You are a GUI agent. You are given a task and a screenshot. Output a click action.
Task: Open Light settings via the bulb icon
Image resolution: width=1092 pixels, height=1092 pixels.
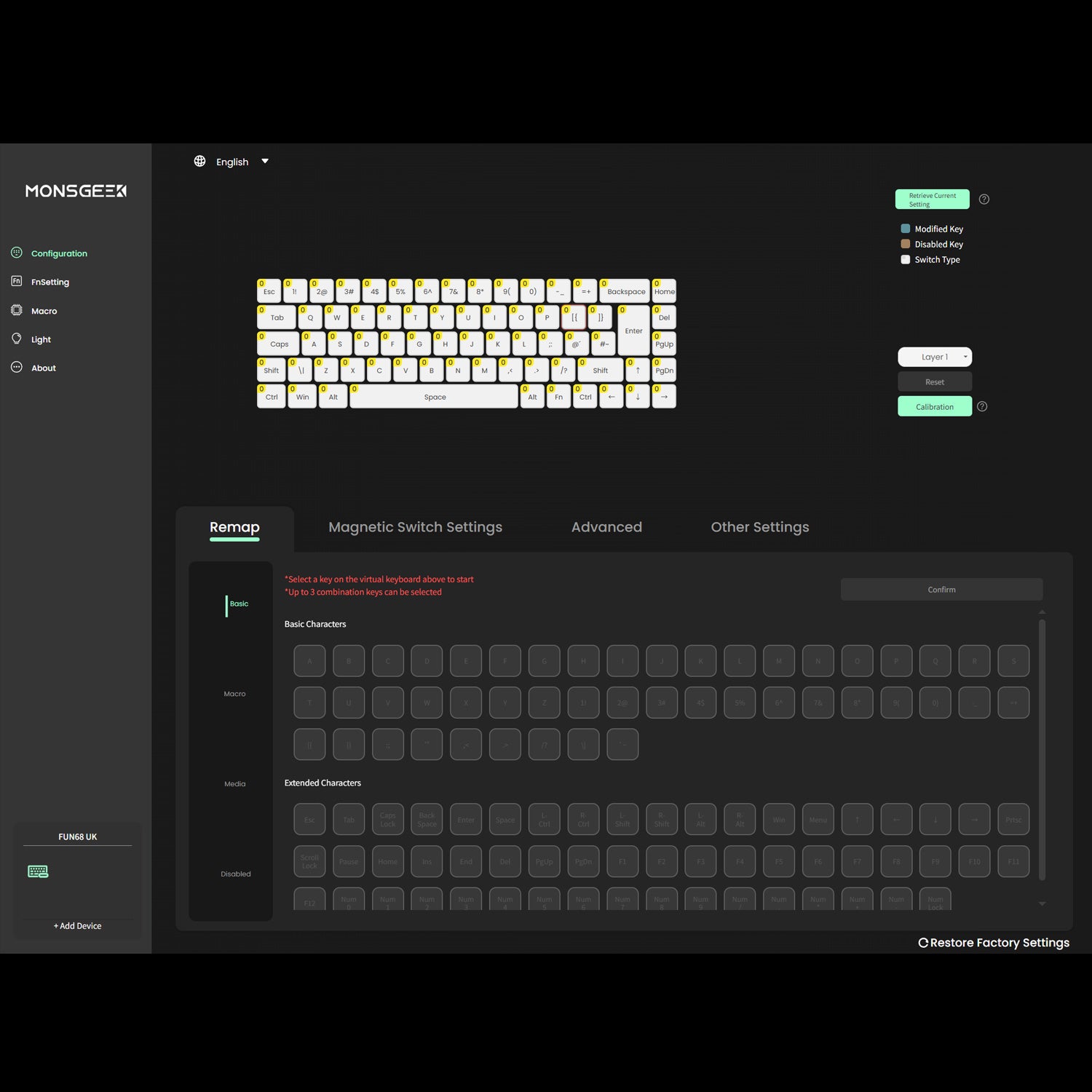16,339
